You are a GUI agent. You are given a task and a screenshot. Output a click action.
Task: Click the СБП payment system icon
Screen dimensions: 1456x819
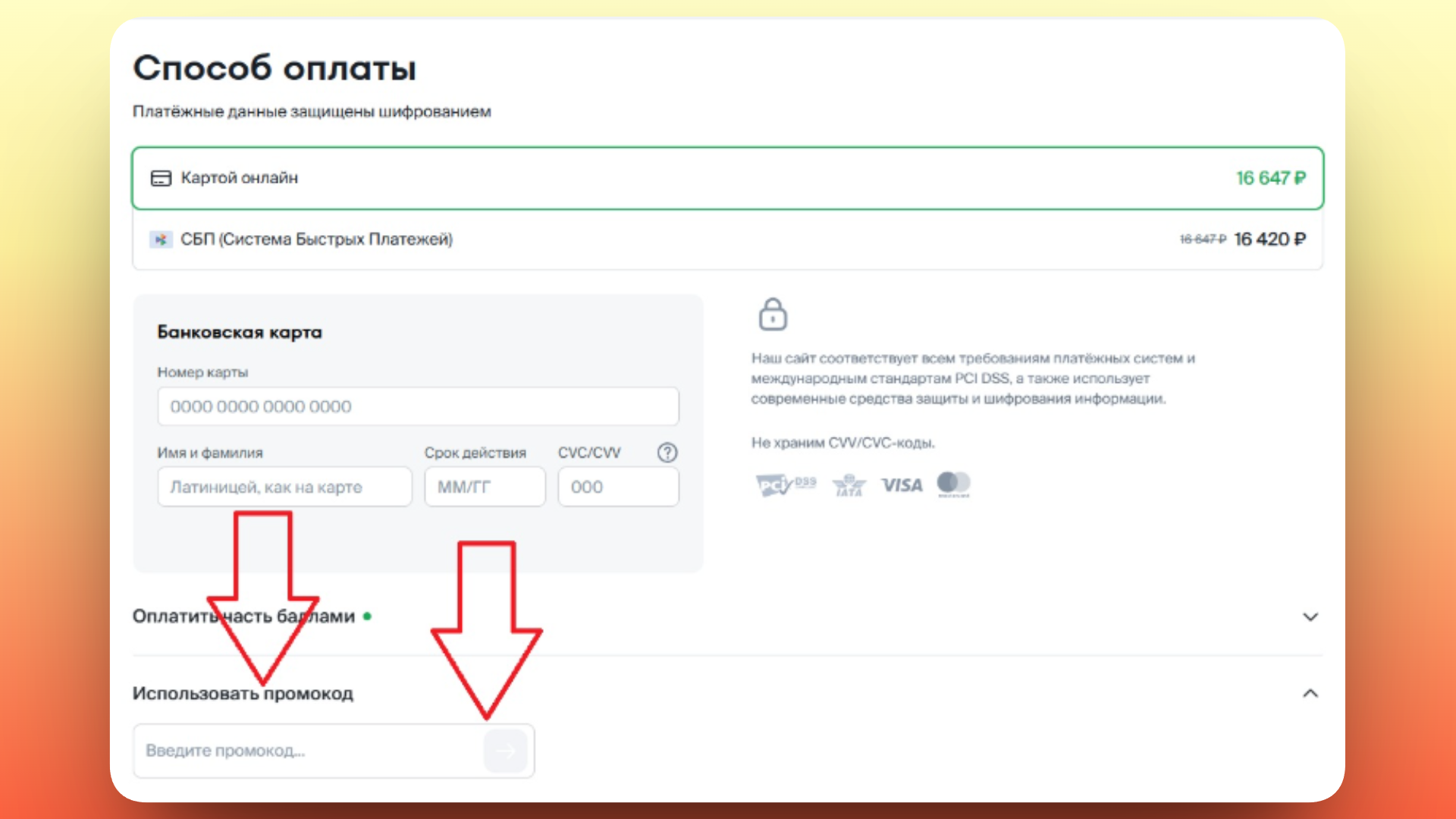(x=161, y=239)
